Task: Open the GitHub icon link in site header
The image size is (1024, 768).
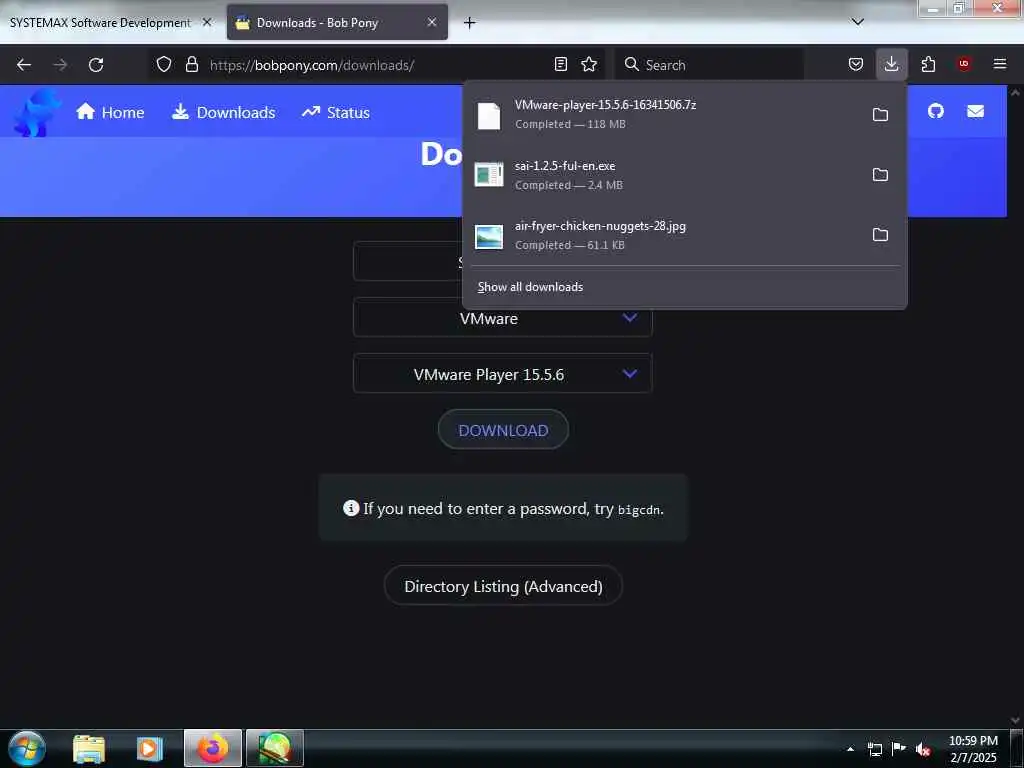Action: (936, 112)
